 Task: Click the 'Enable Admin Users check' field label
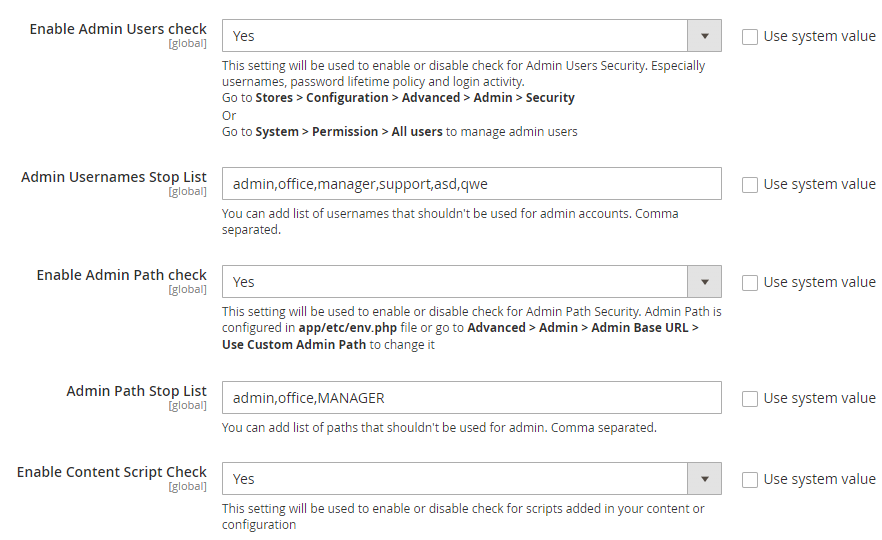point(118,29)
